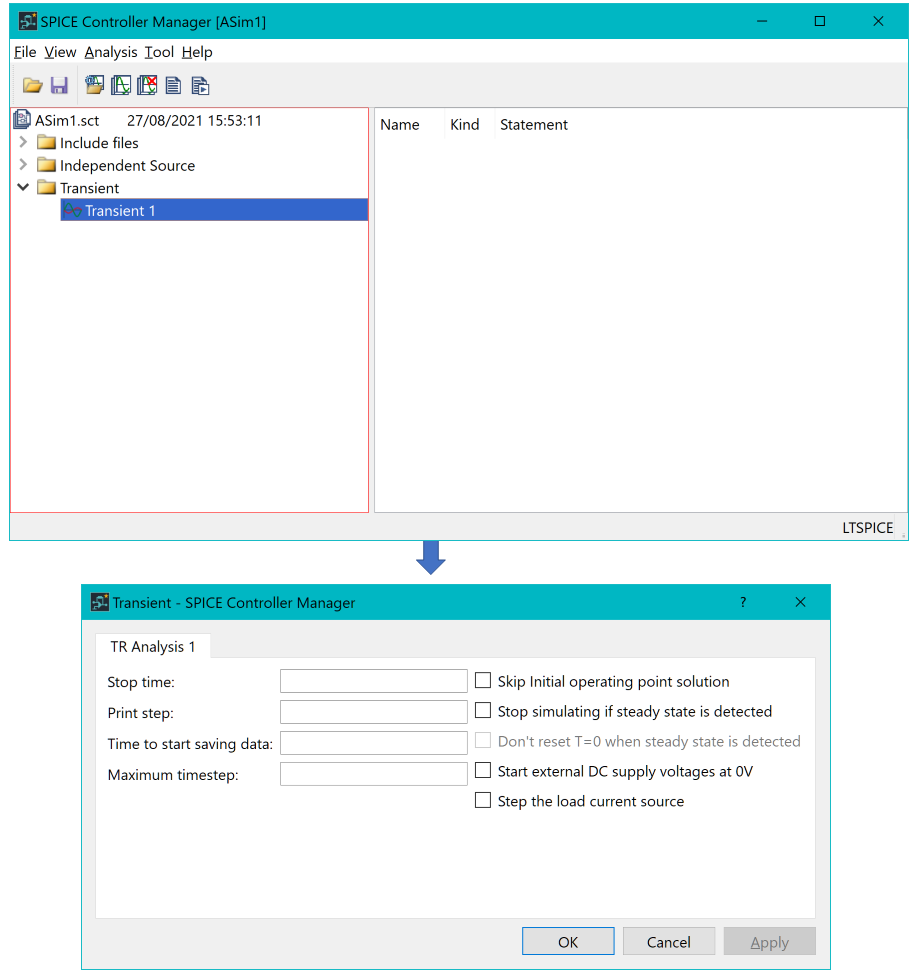
Task: Click the open folder toolbar icon
Action: coord(32,85)
